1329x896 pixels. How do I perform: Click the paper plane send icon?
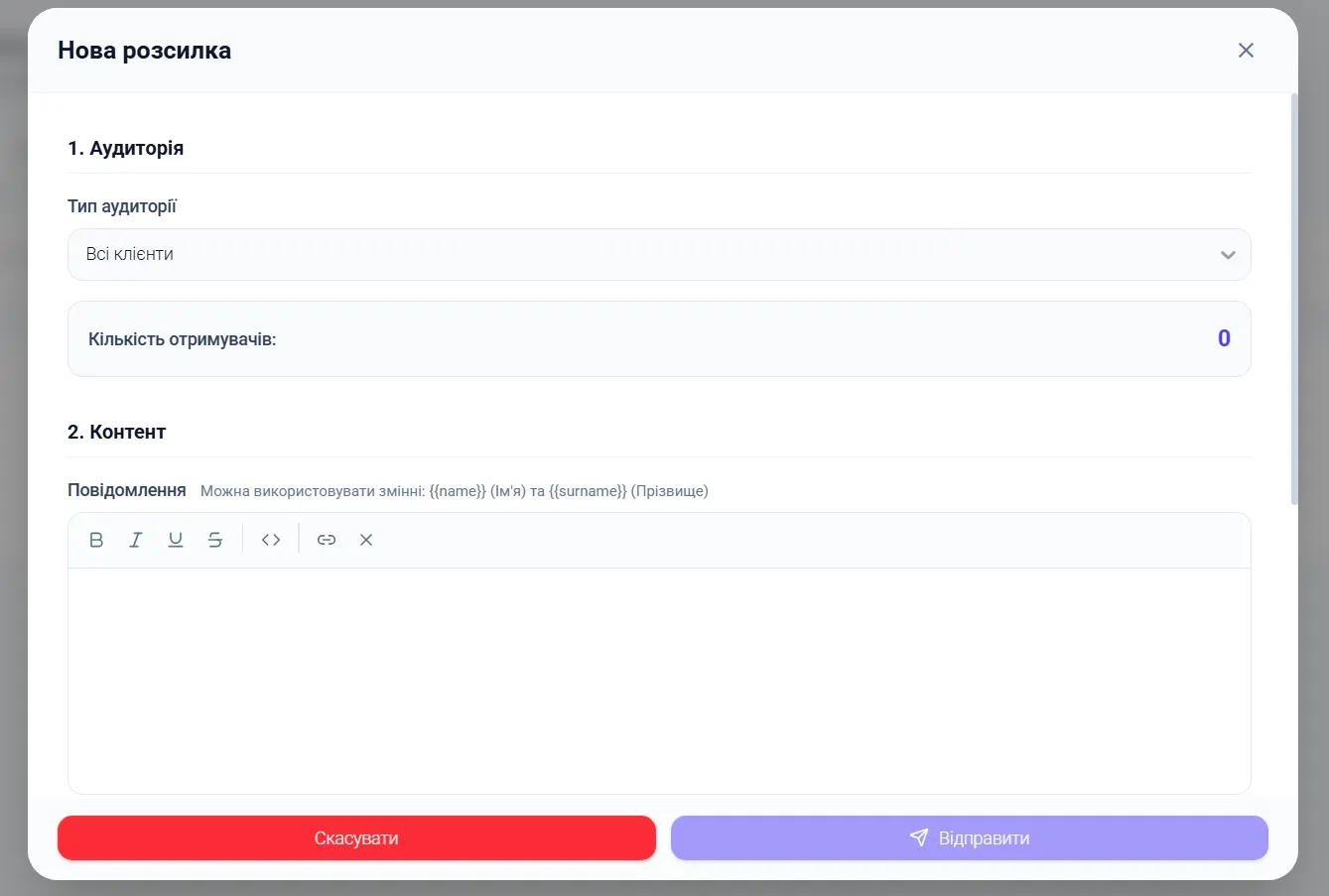919,837
